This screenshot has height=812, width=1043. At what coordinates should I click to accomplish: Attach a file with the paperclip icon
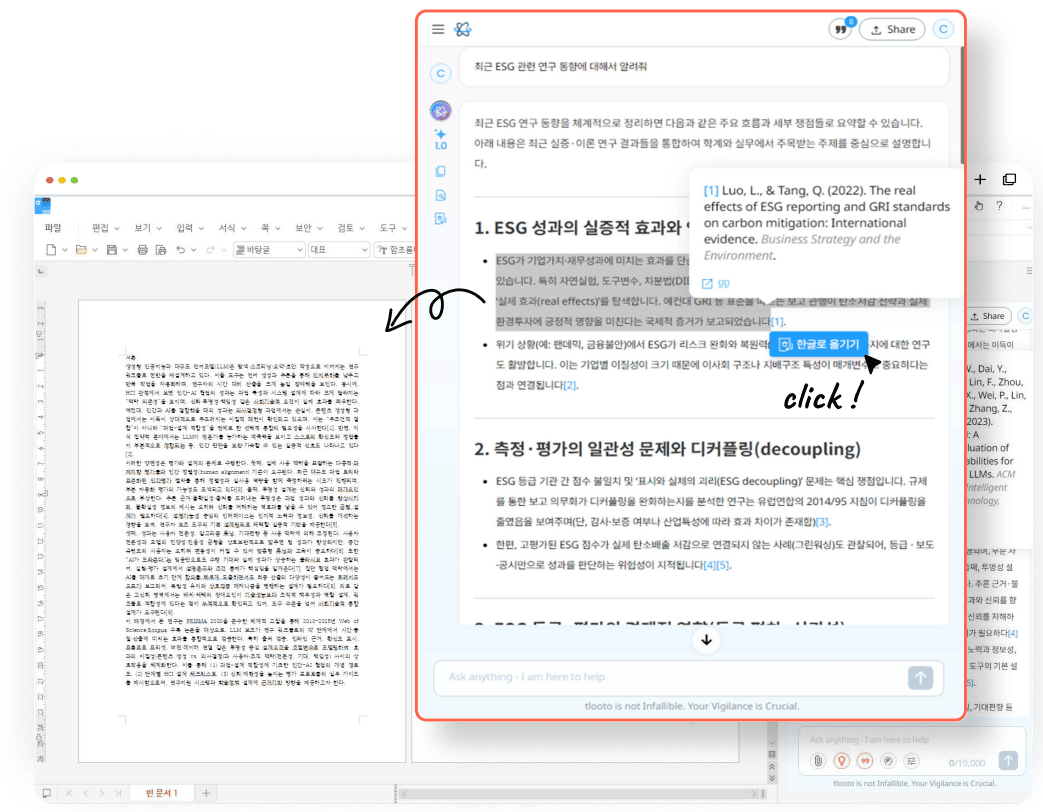[x=818, y=761]
